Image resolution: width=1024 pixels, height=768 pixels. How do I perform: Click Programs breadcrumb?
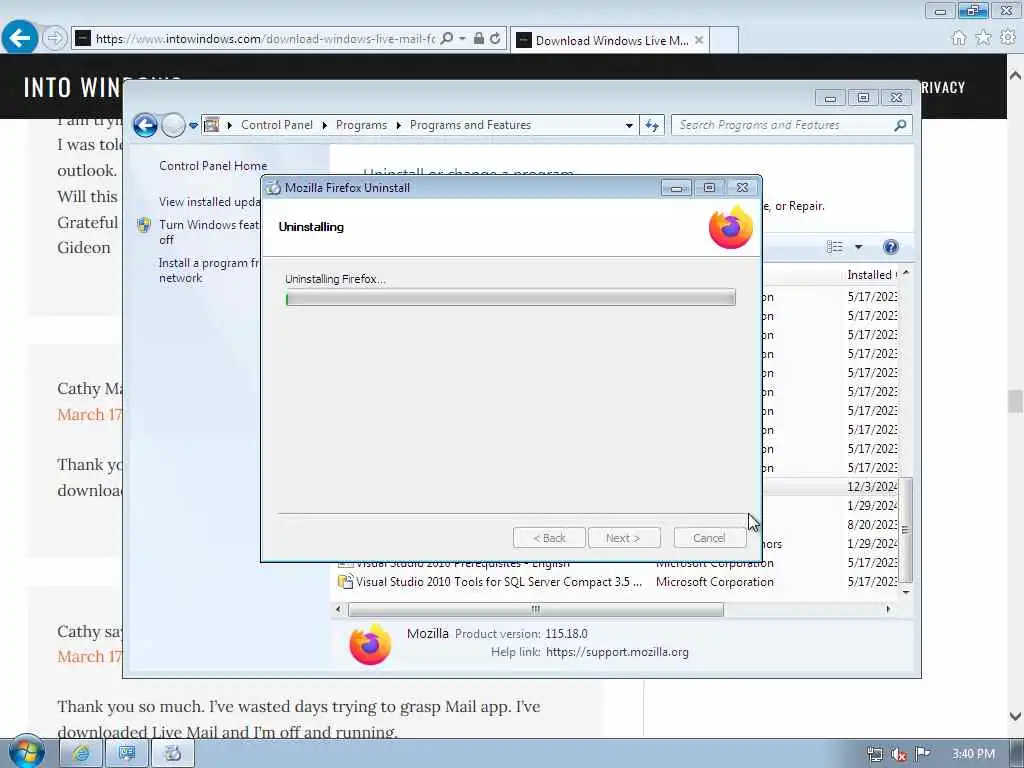361,125
